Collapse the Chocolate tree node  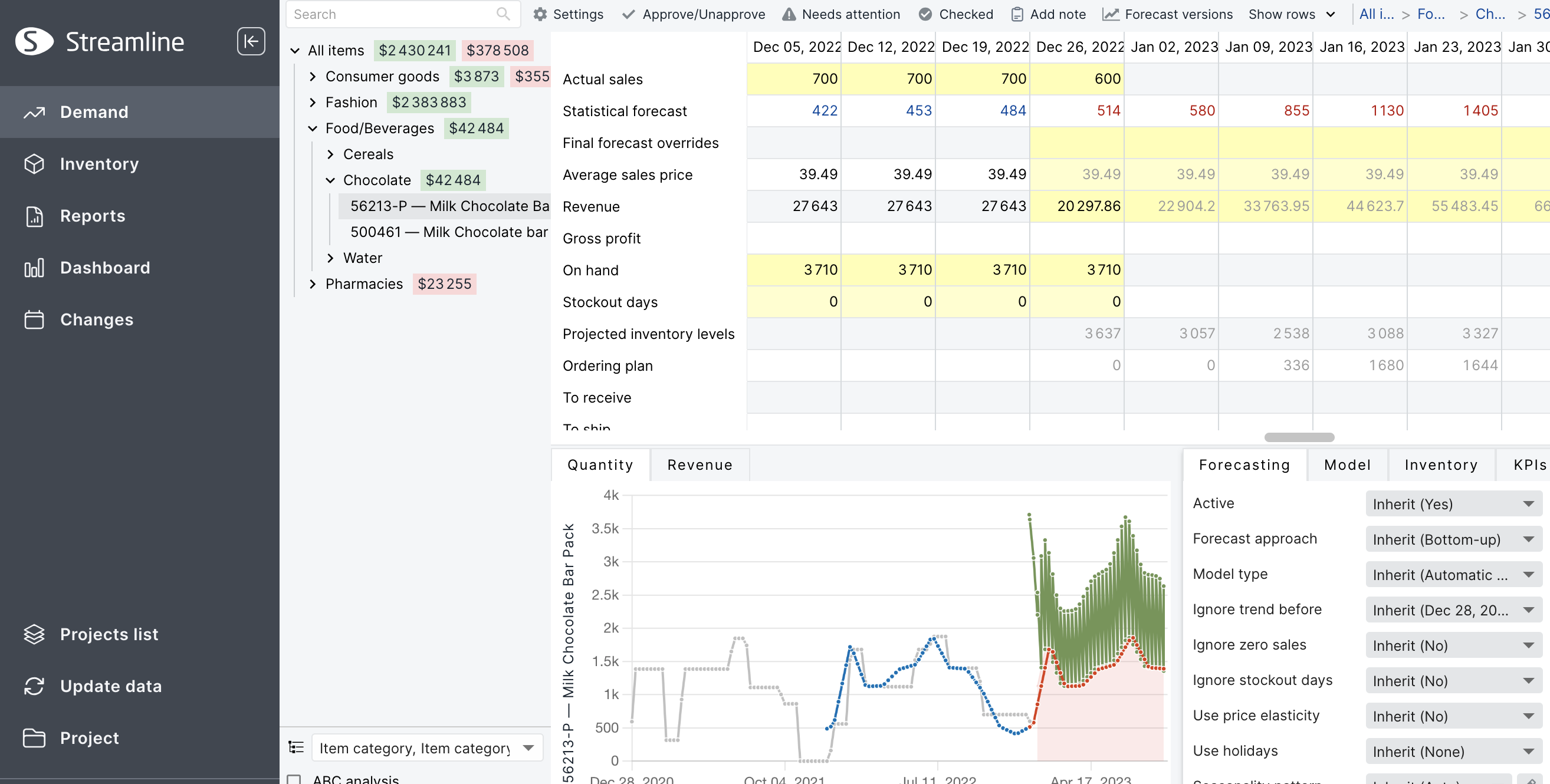pos(330,180)
